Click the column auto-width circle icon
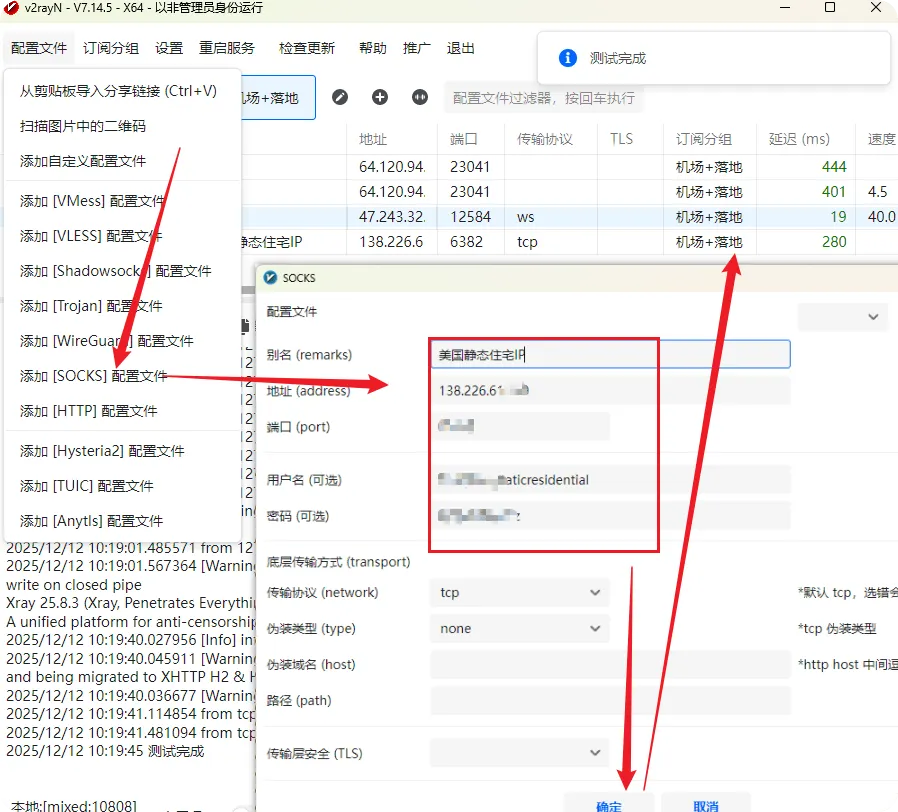898x812 pixels. pyautogui.click(x=420, y=97)
